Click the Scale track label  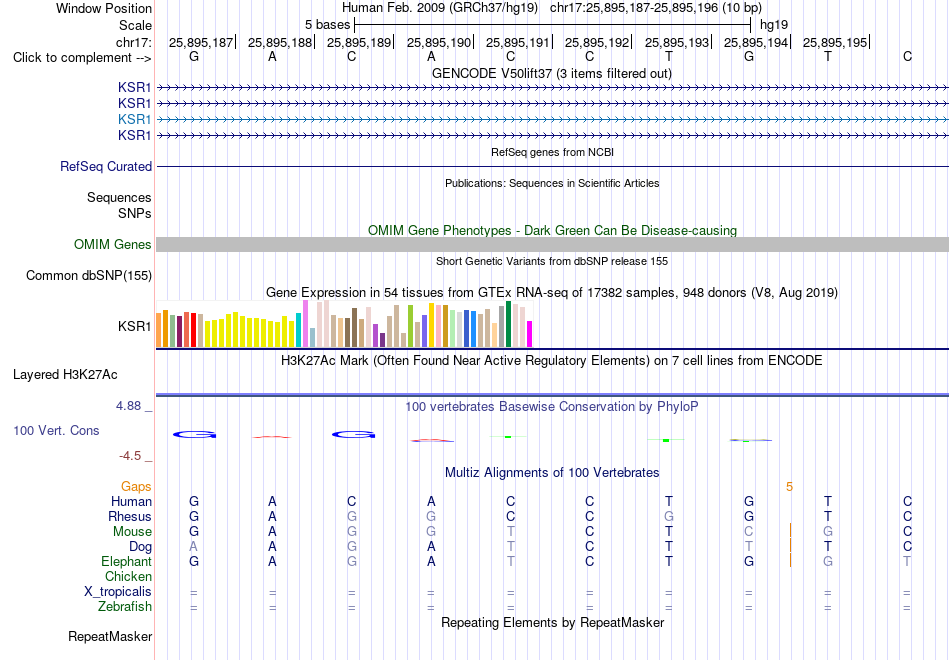[x=135, y=25]
